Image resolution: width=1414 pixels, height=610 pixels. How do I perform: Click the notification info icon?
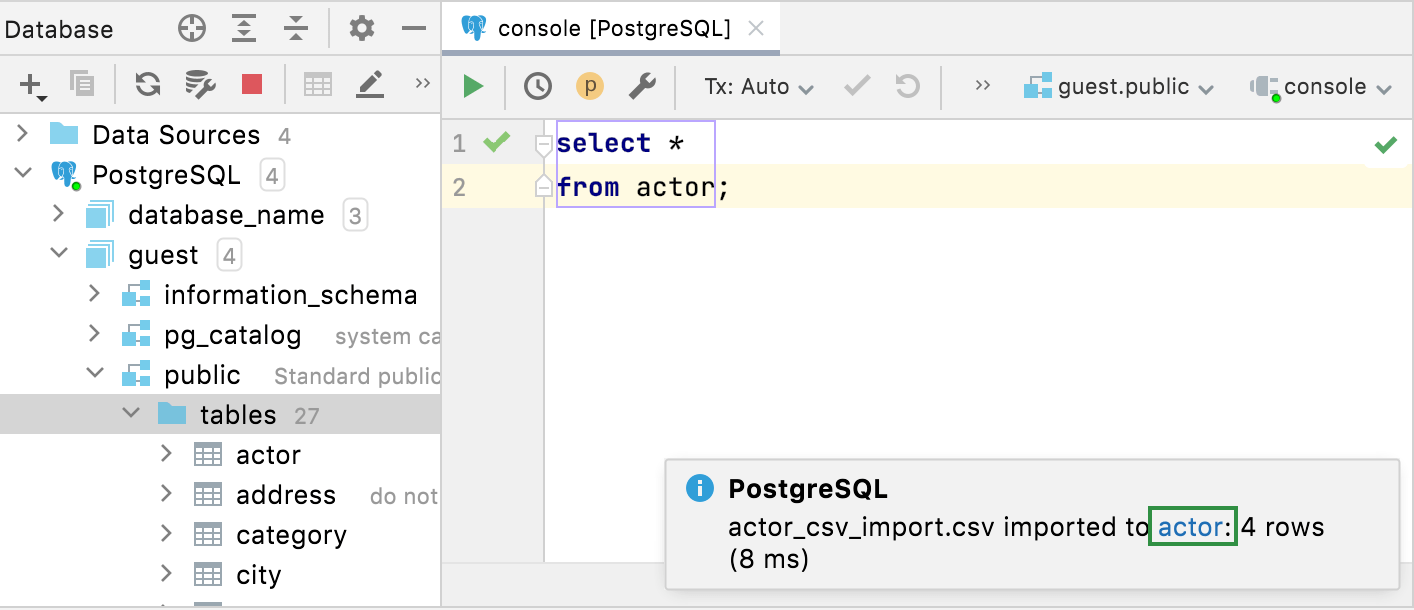700,489
